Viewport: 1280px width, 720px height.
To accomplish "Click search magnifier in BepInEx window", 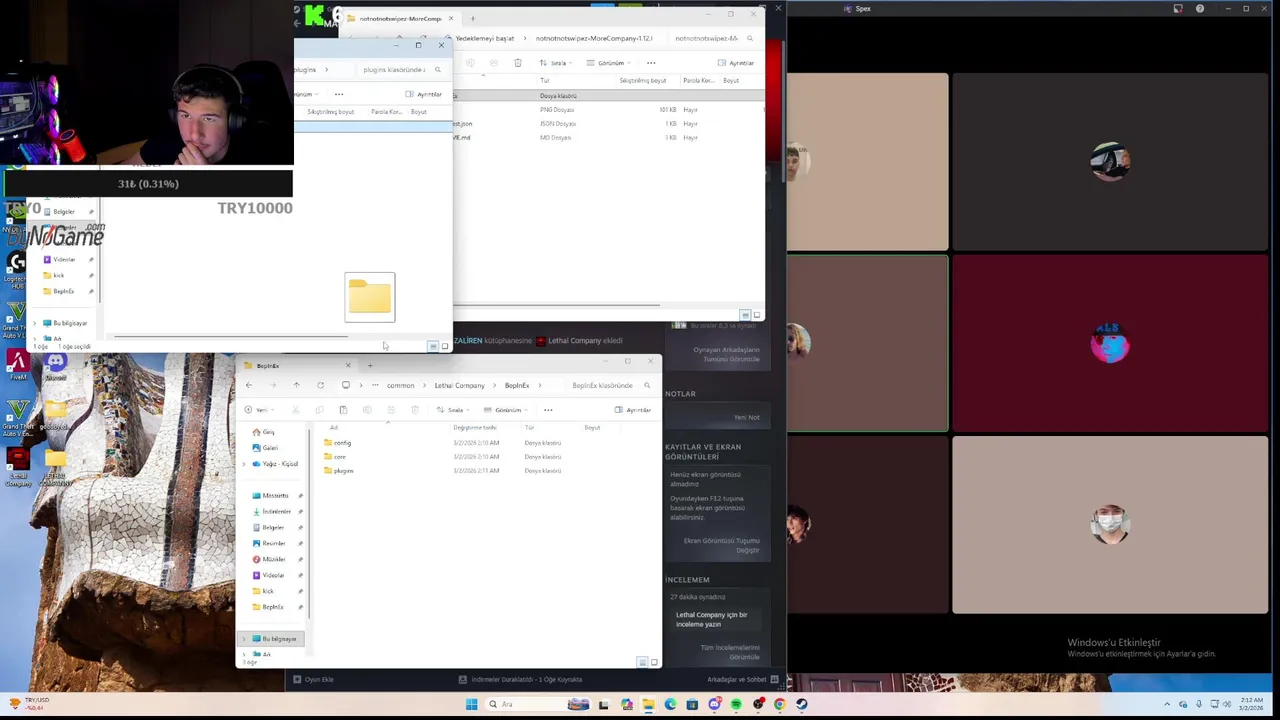I will pyautogui.click(x=647, y=385).
